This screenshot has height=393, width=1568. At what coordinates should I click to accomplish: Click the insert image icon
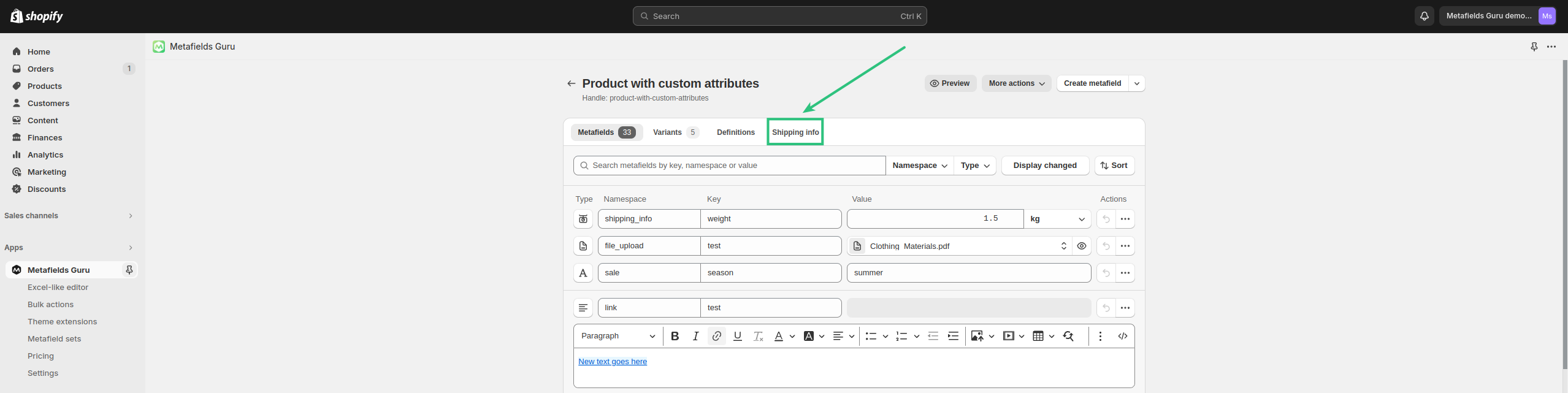coord(977,336)
